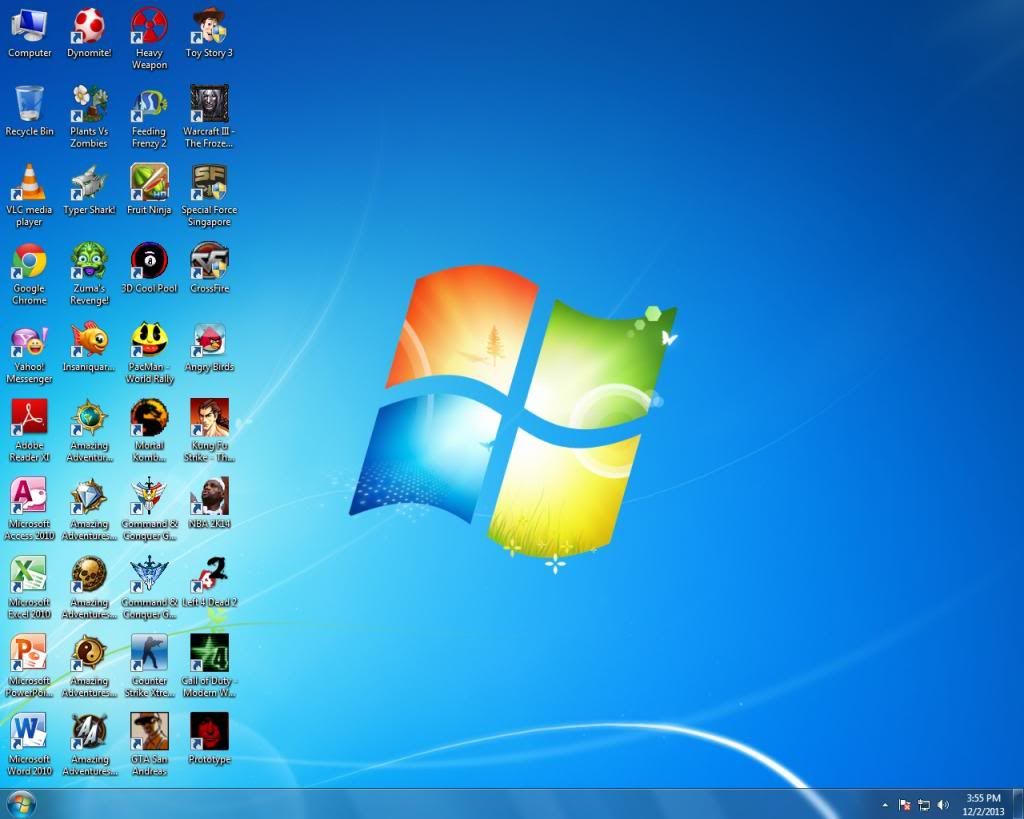Viewport: 1024px width, 819px height.
Task: Click the NBA 2K14 desktop icon
Action: (209, 497)
